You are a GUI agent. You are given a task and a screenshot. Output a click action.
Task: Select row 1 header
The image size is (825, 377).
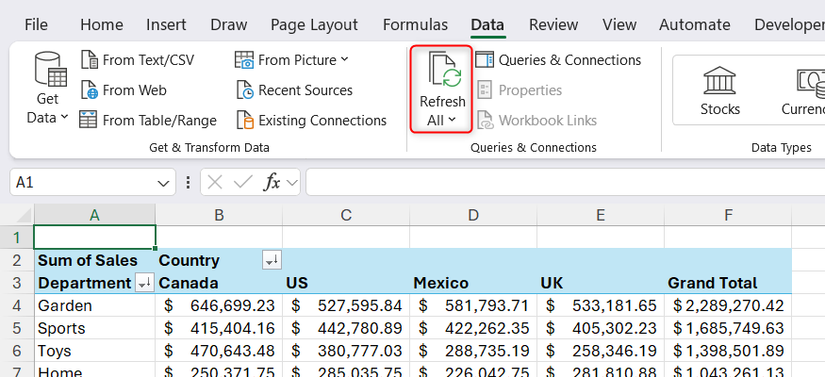click(17, 237)
